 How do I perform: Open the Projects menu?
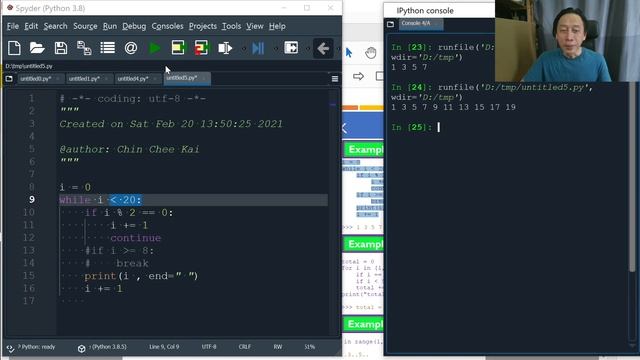203,26
